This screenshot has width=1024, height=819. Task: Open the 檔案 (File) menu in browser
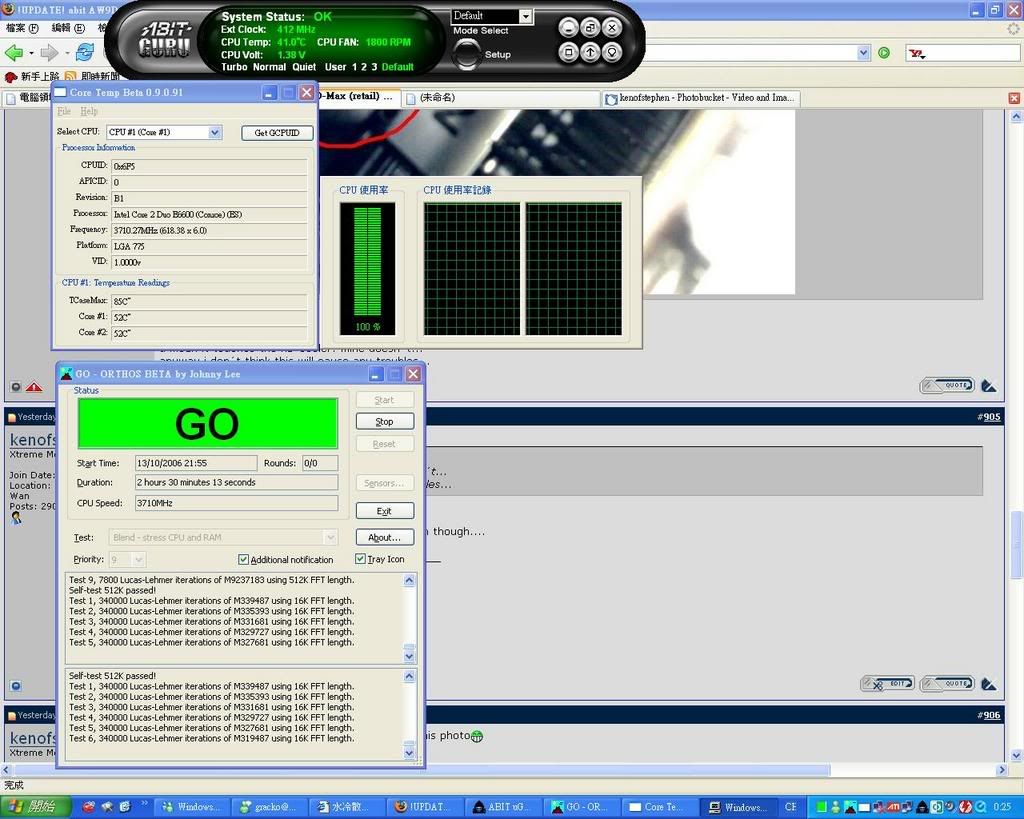point(22,28)
